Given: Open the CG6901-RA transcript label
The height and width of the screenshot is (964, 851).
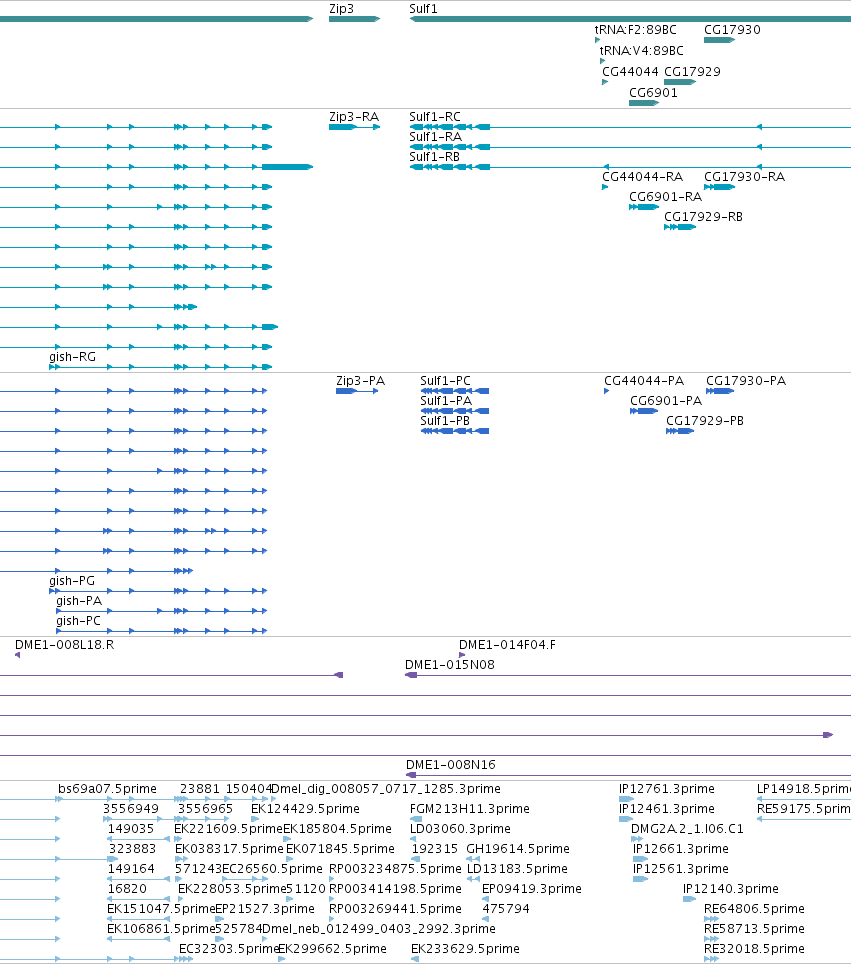Looking at the screenshot, I should click(665, 197).
